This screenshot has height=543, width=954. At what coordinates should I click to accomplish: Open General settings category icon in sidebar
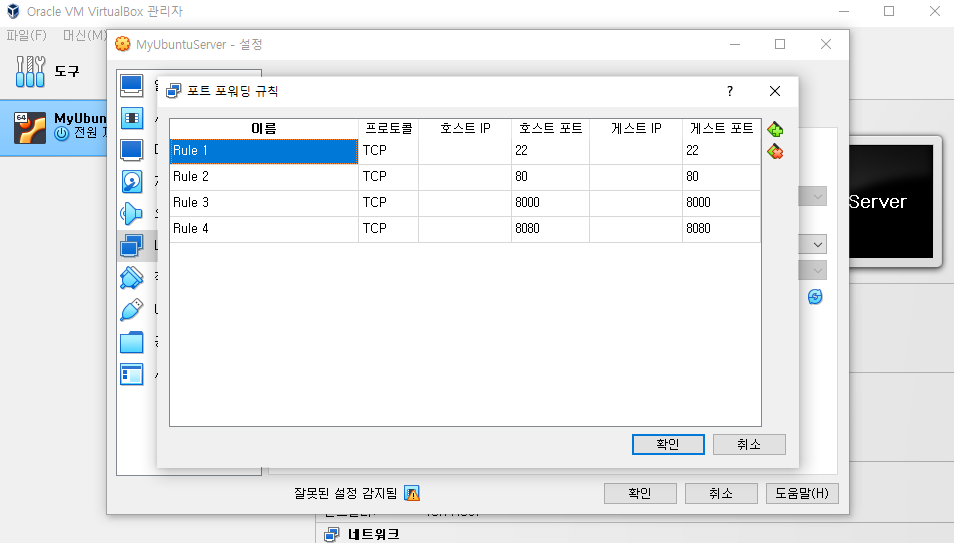click(x=131, y=85)
